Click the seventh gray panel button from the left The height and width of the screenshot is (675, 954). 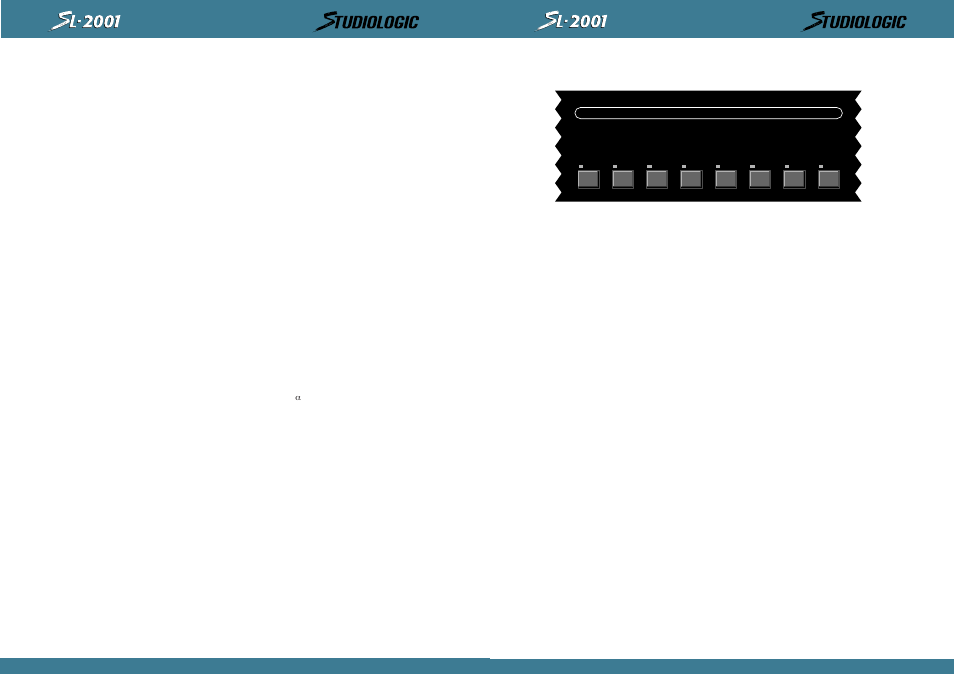pyautogui.click(x=794, y=179)
